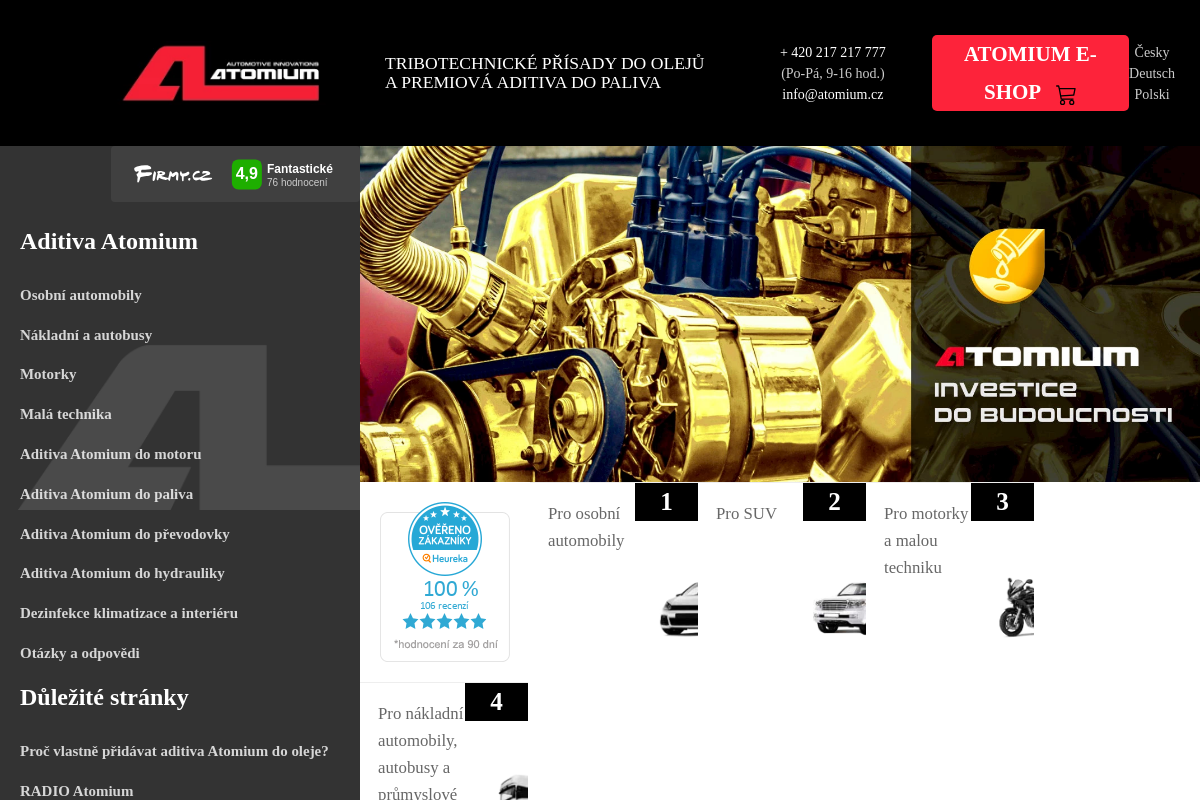1200x800 pixels.
Task: Click the Investice do budoucnosti banner text
Action: [x=1053, y=402]
